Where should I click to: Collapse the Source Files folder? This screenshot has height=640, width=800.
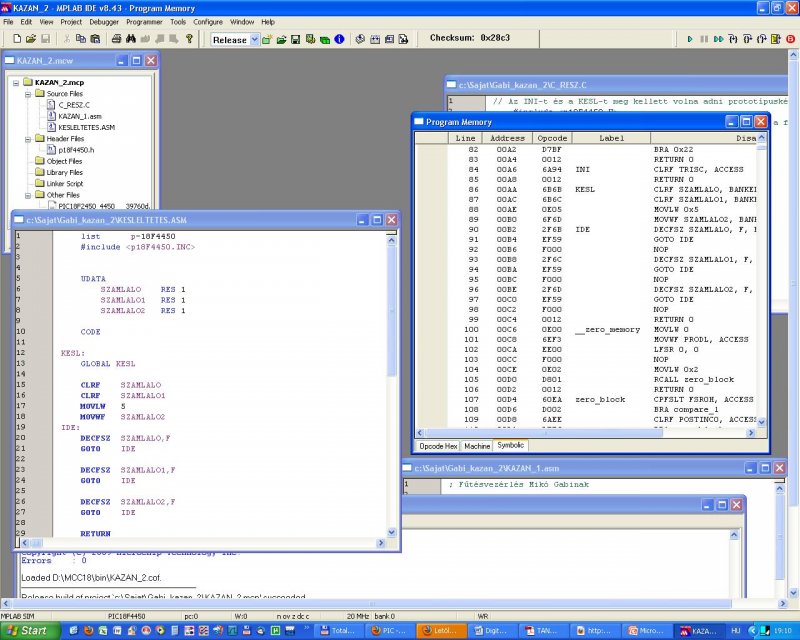pos(28,93)
